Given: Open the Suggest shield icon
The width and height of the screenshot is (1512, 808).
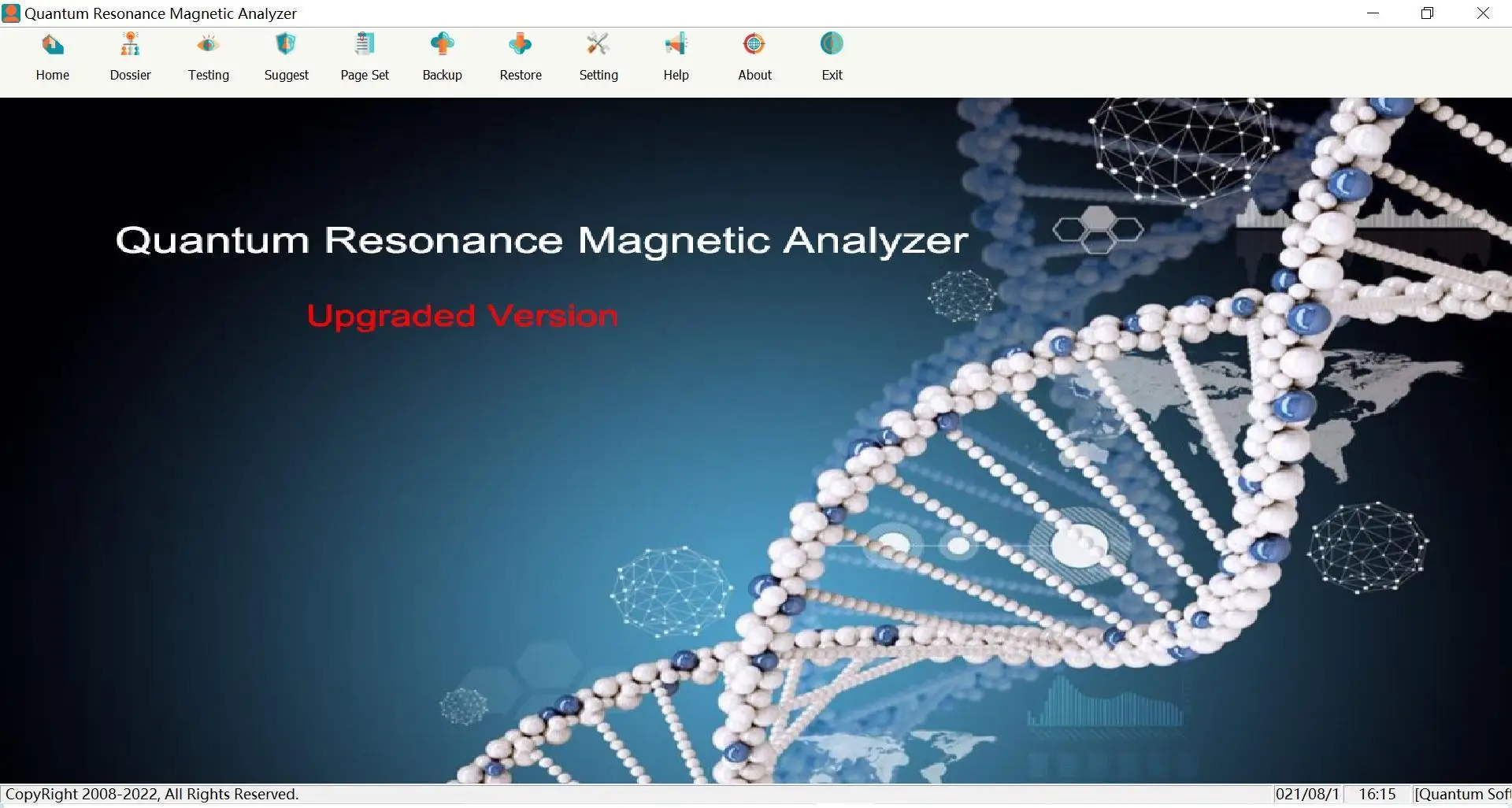Looking at the screenshot, I should pos(286,44).
